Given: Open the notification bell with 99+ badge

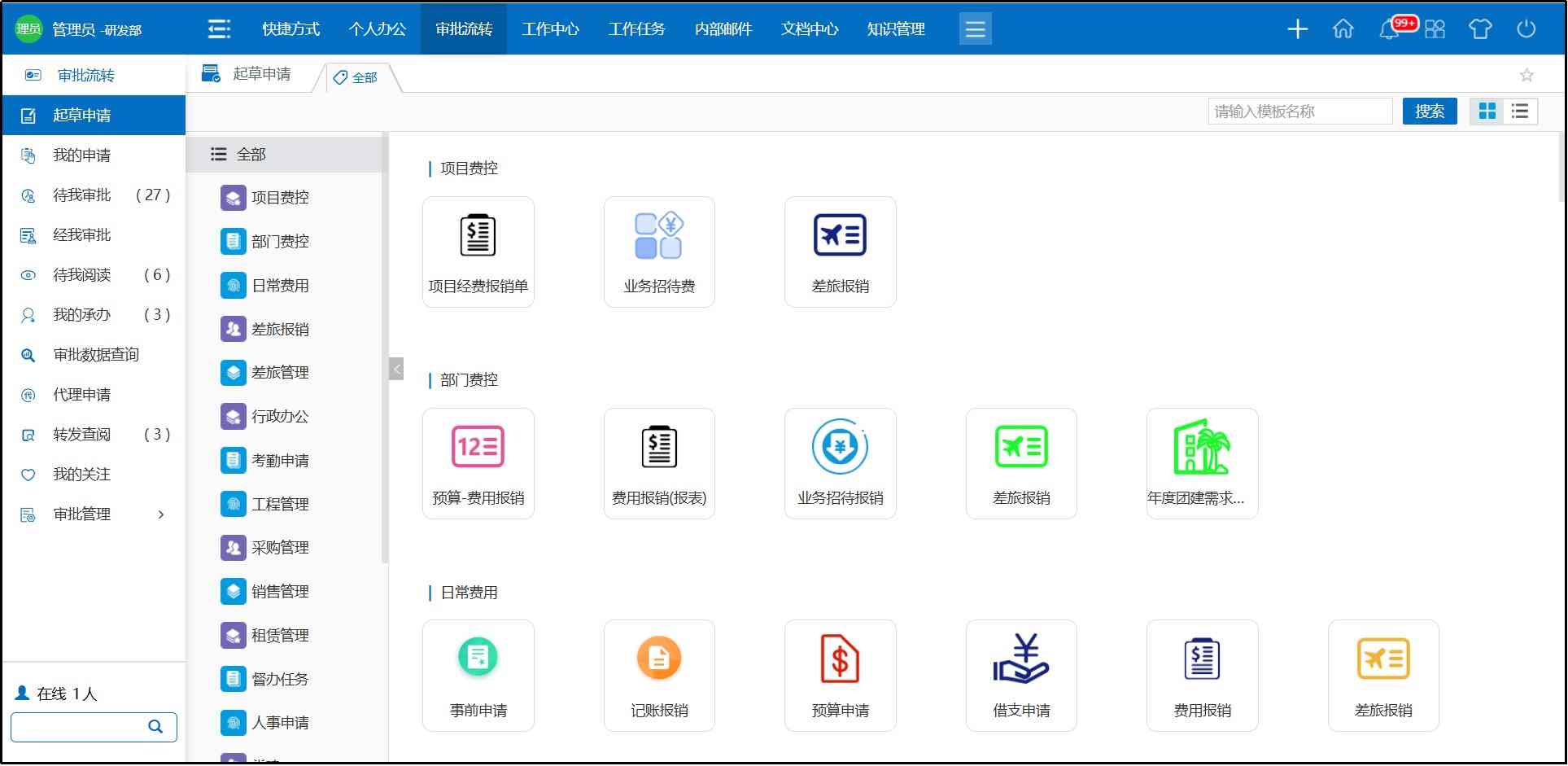Looking at the screenshot, I should pyautogui.click(x=1390, y=29).
